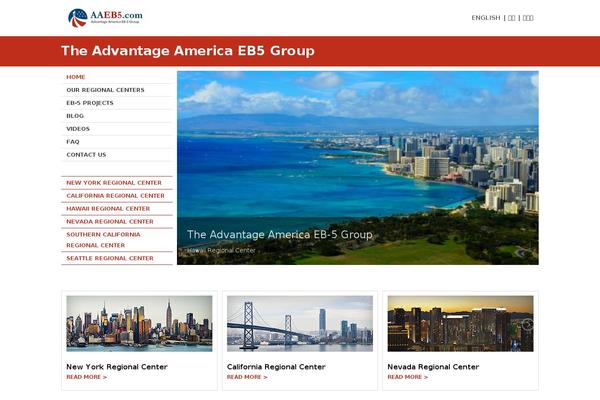Click the New York skyline thumbnail
600x400 pixels.
139,323
